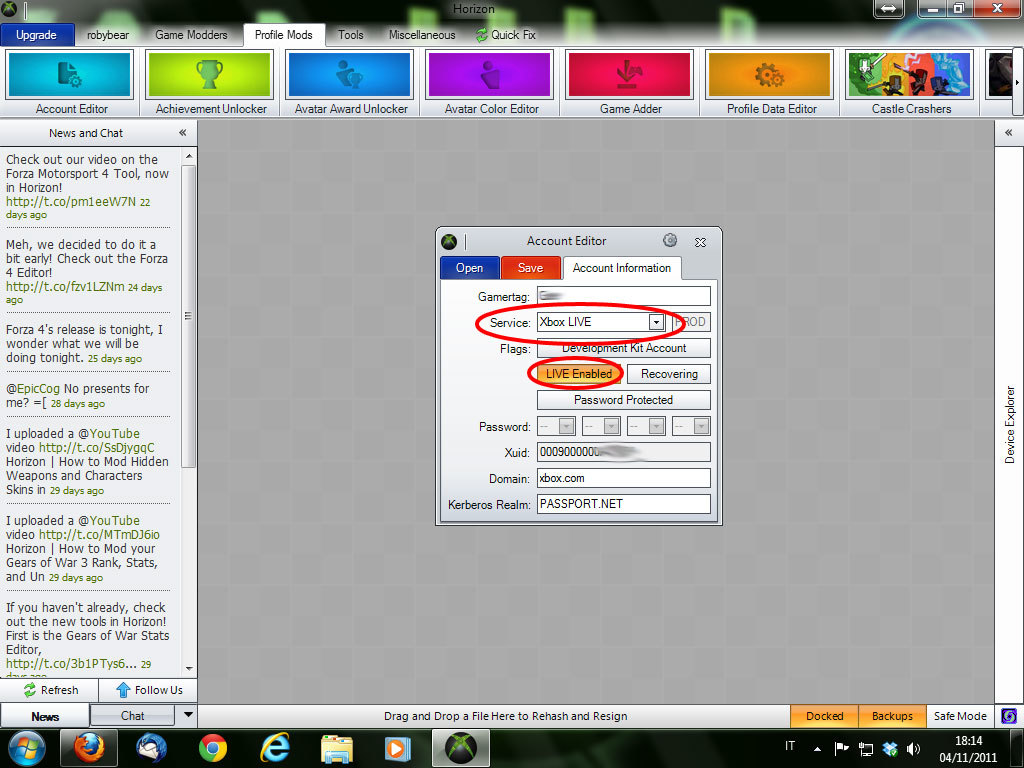Open the first Password dropdown
Screen dimensions: 1024x768
566,426
